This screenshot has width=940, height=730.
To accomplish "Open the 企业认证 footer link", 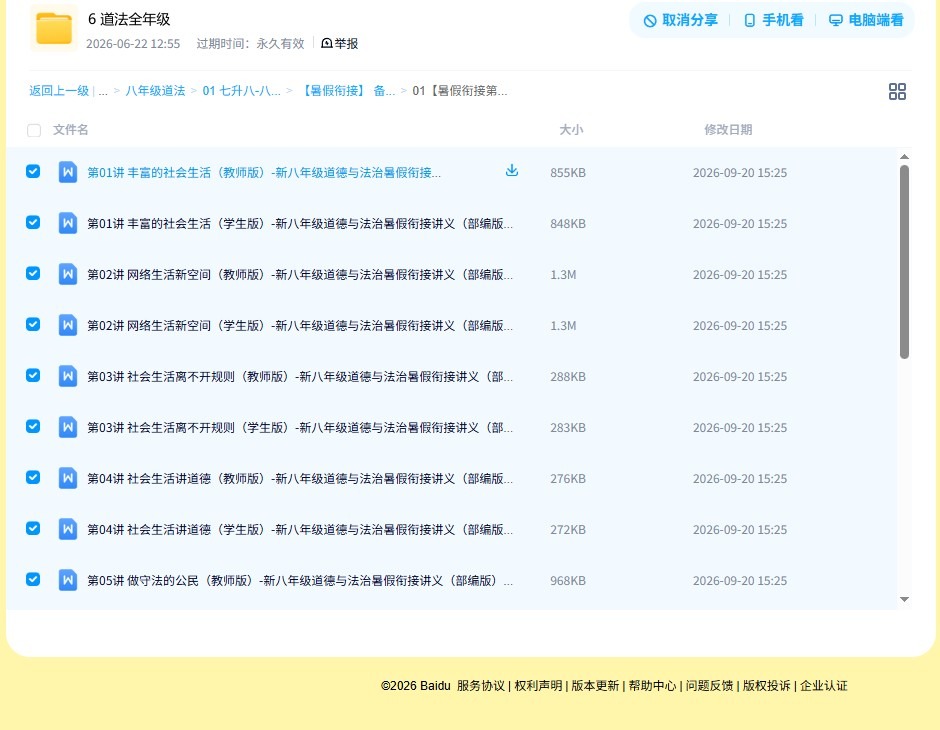I will [x=824, y=685].
